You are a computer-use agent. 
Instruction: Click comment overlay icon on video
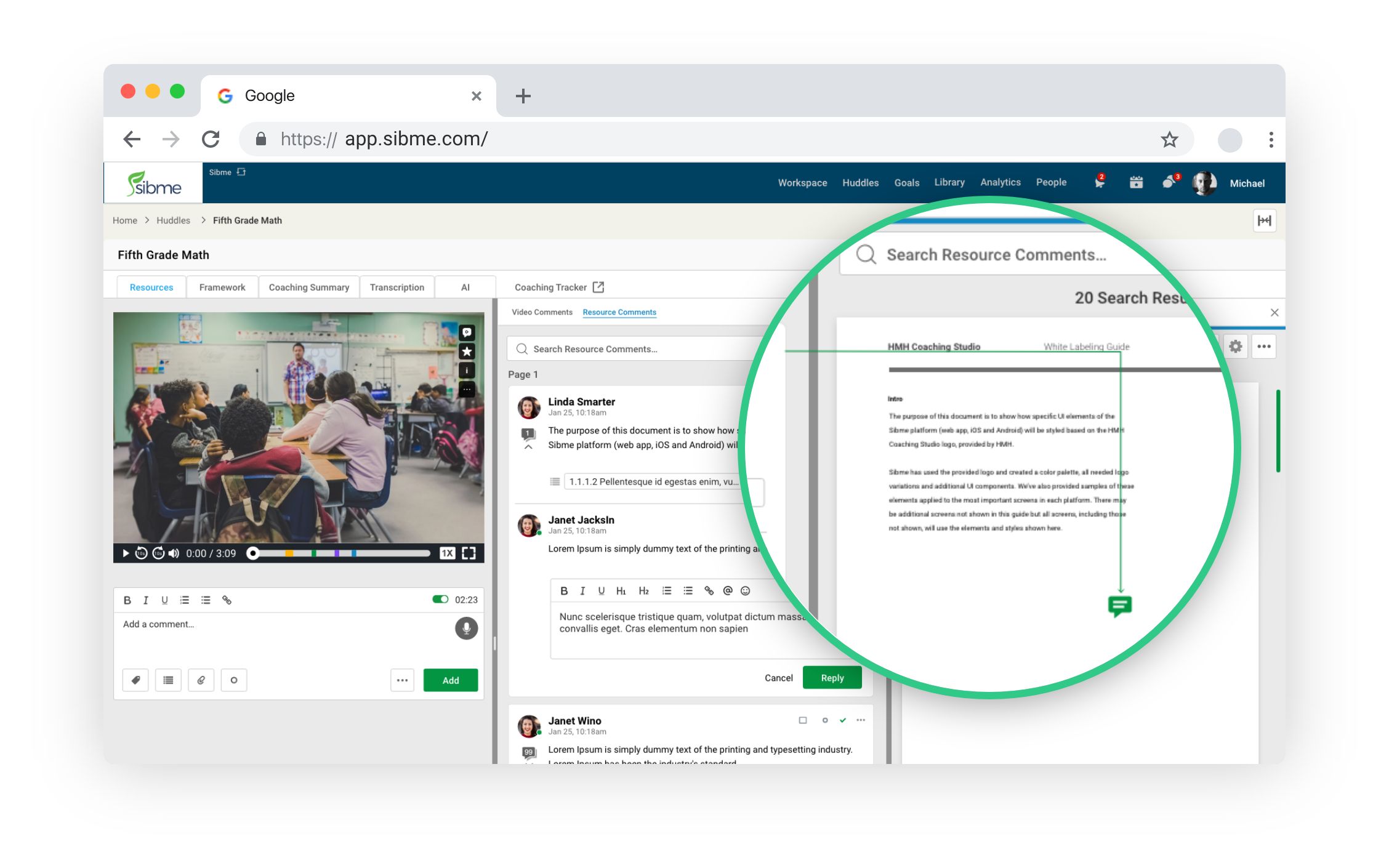coord(467,332)
